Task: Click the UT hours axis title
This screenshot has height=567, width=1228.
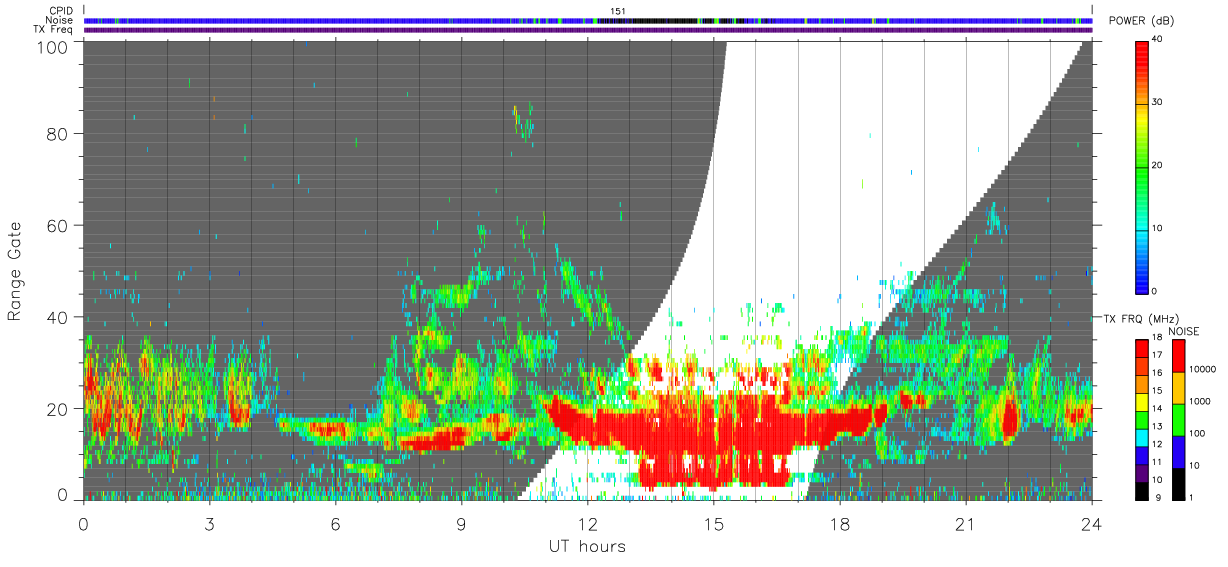Action: [x=587, y=546]
